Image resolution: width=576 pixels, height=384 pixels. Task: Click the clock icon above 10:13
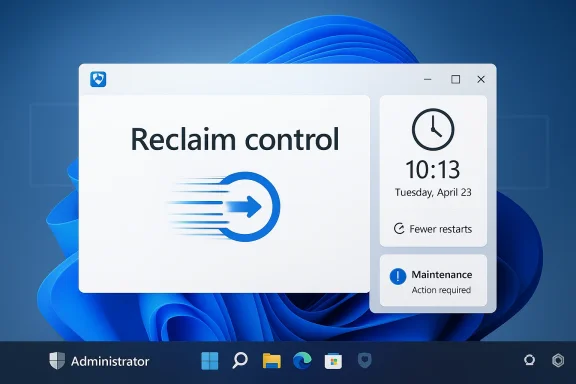[x=433, y=129]
